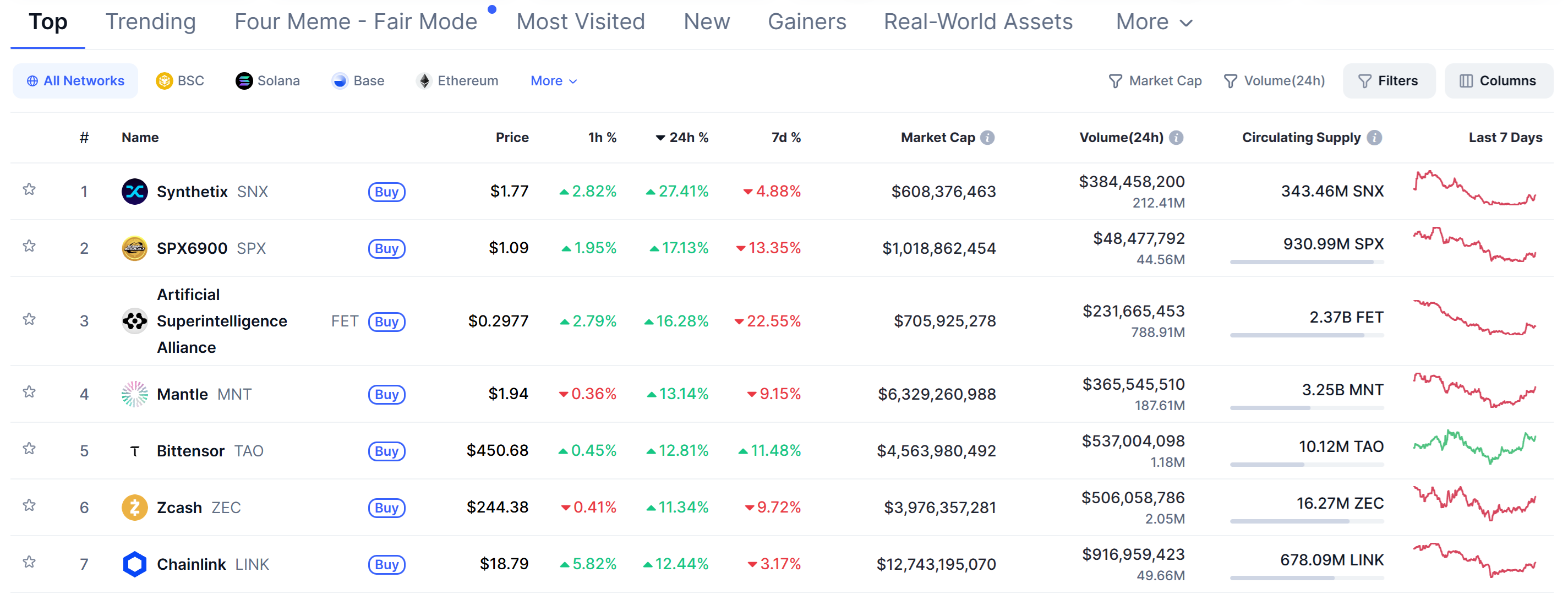Image resolution: width=1568 pixels, height=594 pixels.
Task: Open the Columns settings button
Action: 1498,81
